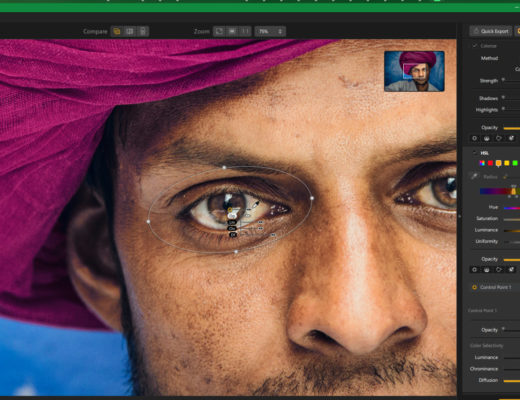Screen dimensions: 520x400
Task: Add a control point under HSL
Action: pyautogui.click(x=475, y=269)
